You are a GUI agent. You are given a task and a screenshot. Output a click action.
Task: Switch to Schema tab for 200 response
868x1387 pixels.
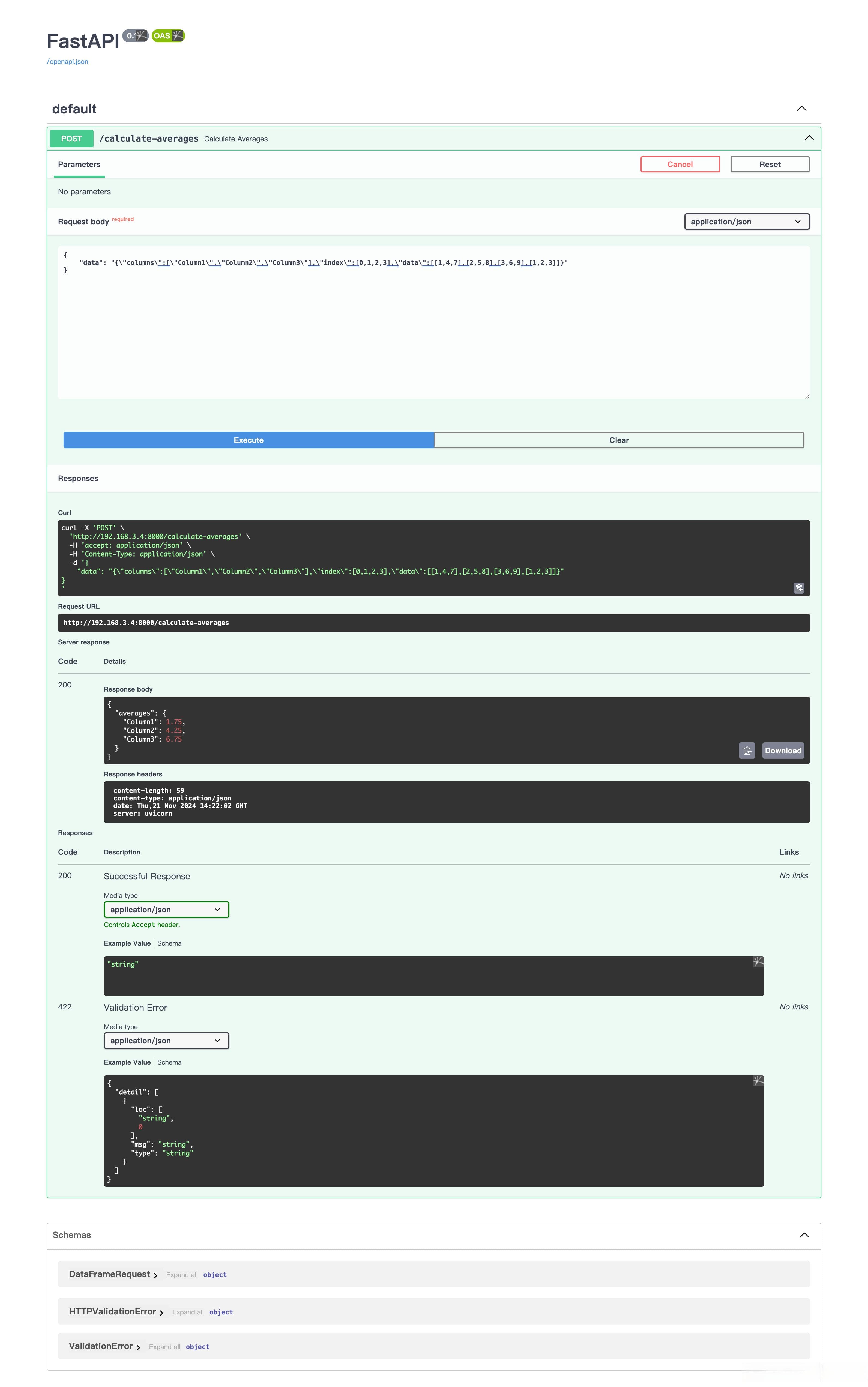[x=169, y=943]
